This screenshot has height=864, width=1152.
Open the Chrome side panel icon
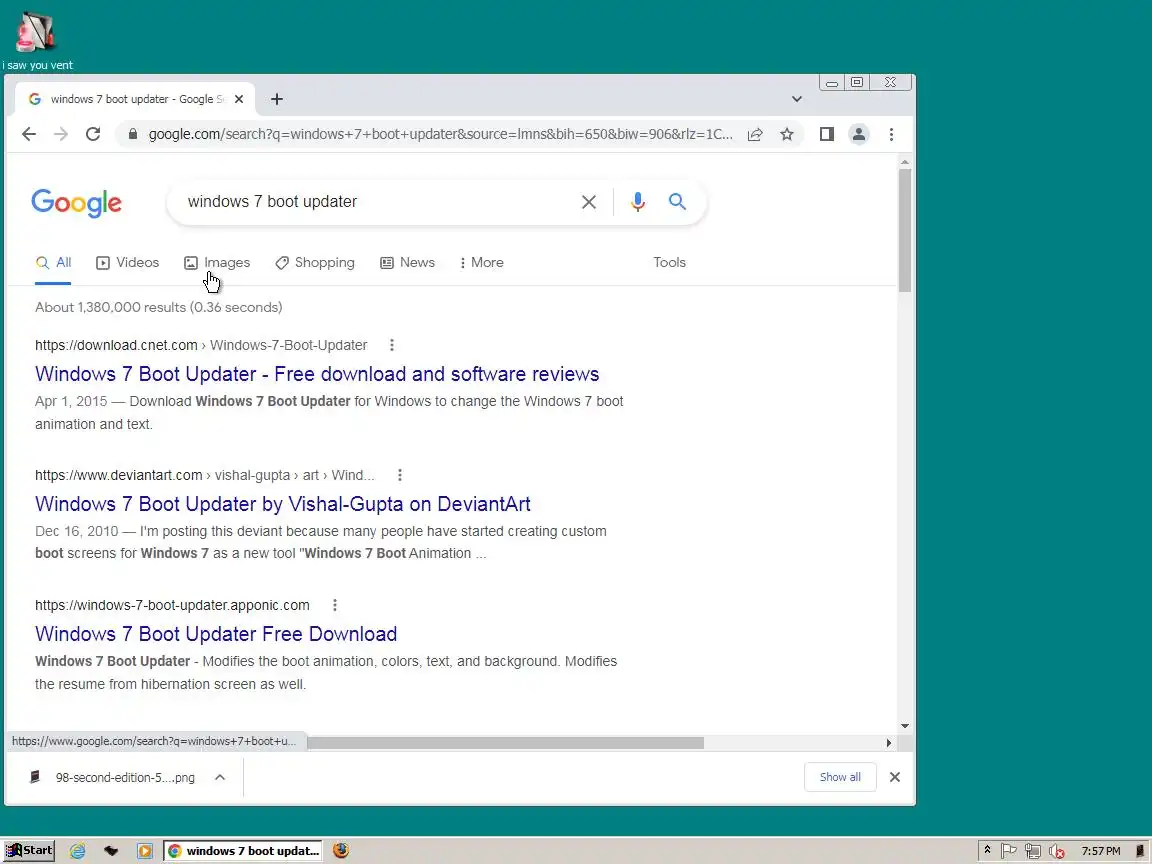[827, 134]
